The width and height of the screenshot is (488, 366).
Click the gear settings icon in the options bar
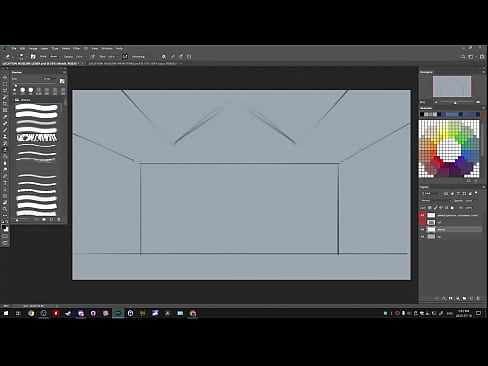click(x=164, y=57)
